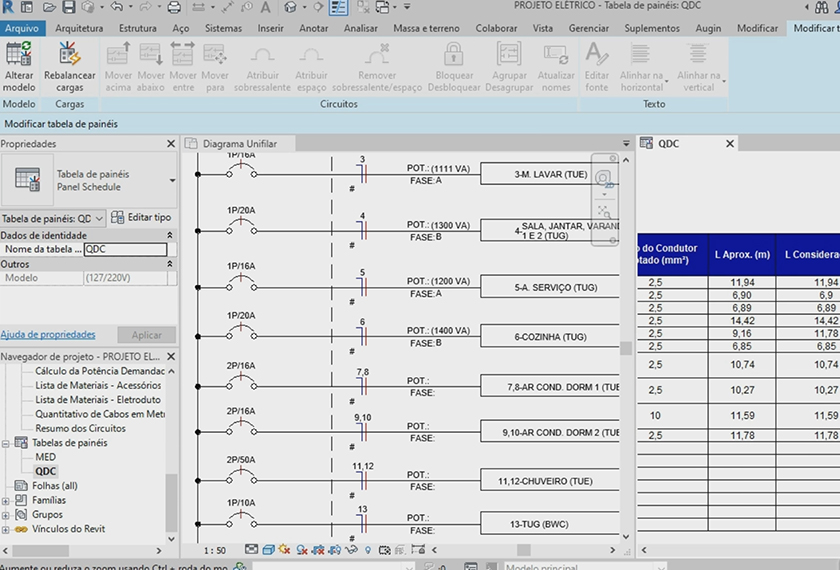This screenshot has height=570, width=840.
Task: Click the print icon in quick access toolbar
Action: (174, 8)
